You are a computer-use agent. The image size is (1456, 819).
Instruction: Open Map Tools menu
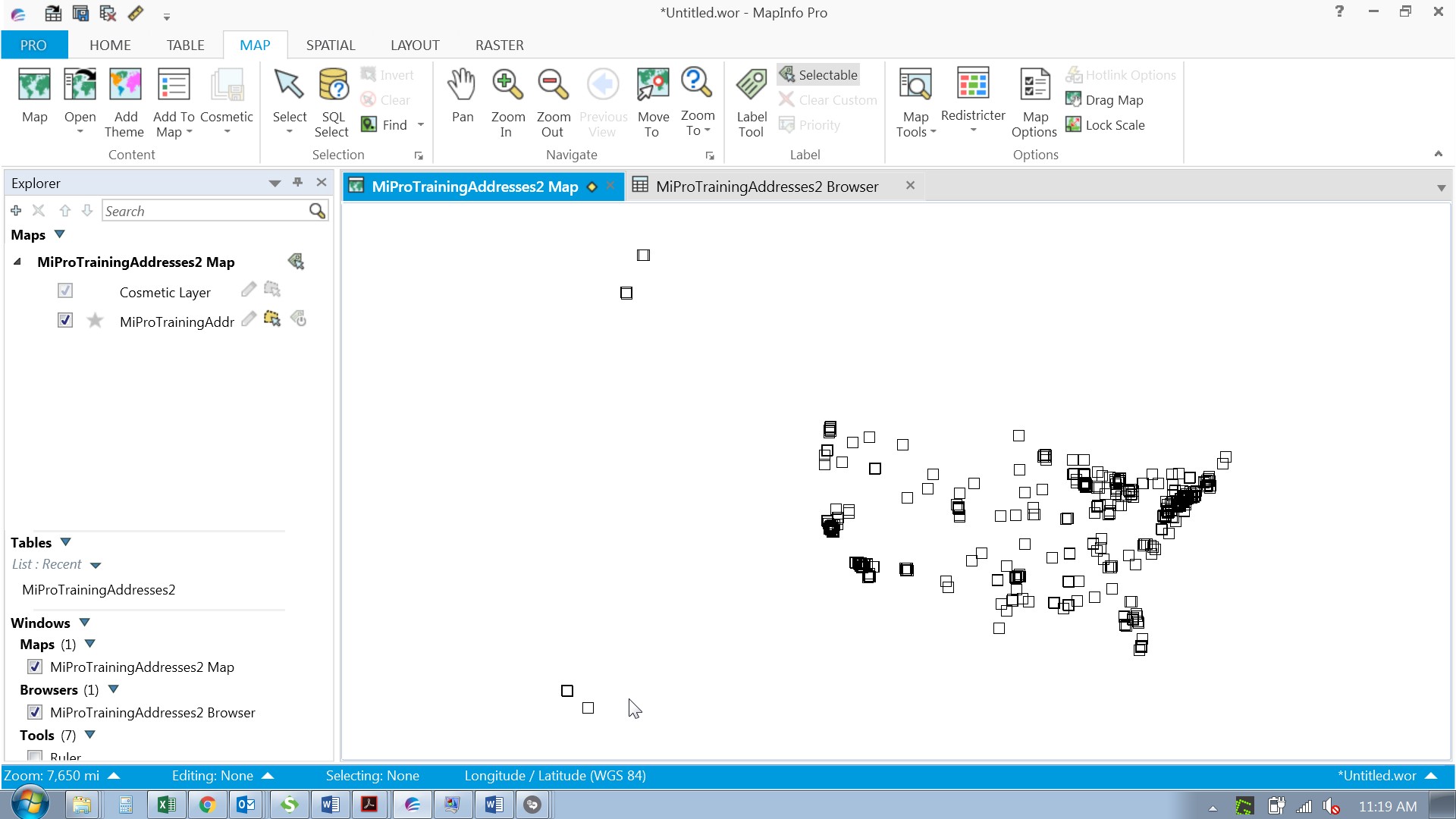click(x=915, y=102)
